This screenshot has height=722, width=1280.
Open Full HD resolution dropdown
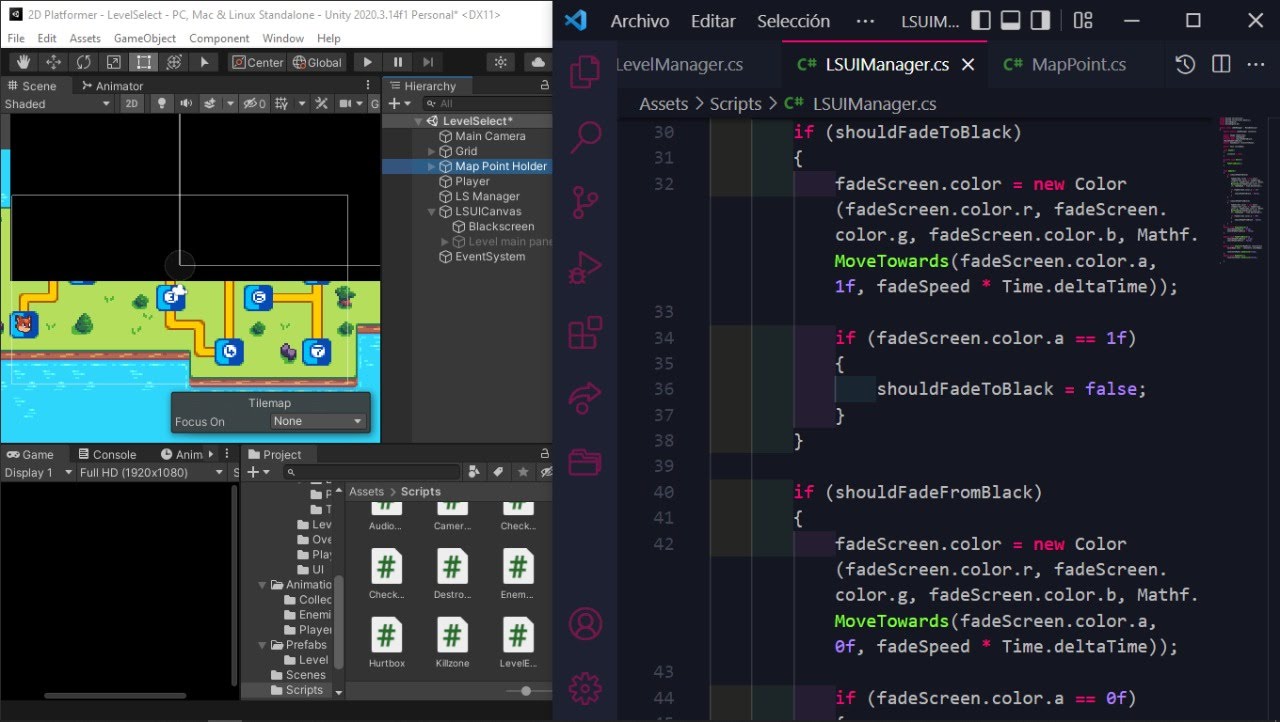[x=152, y=472]
